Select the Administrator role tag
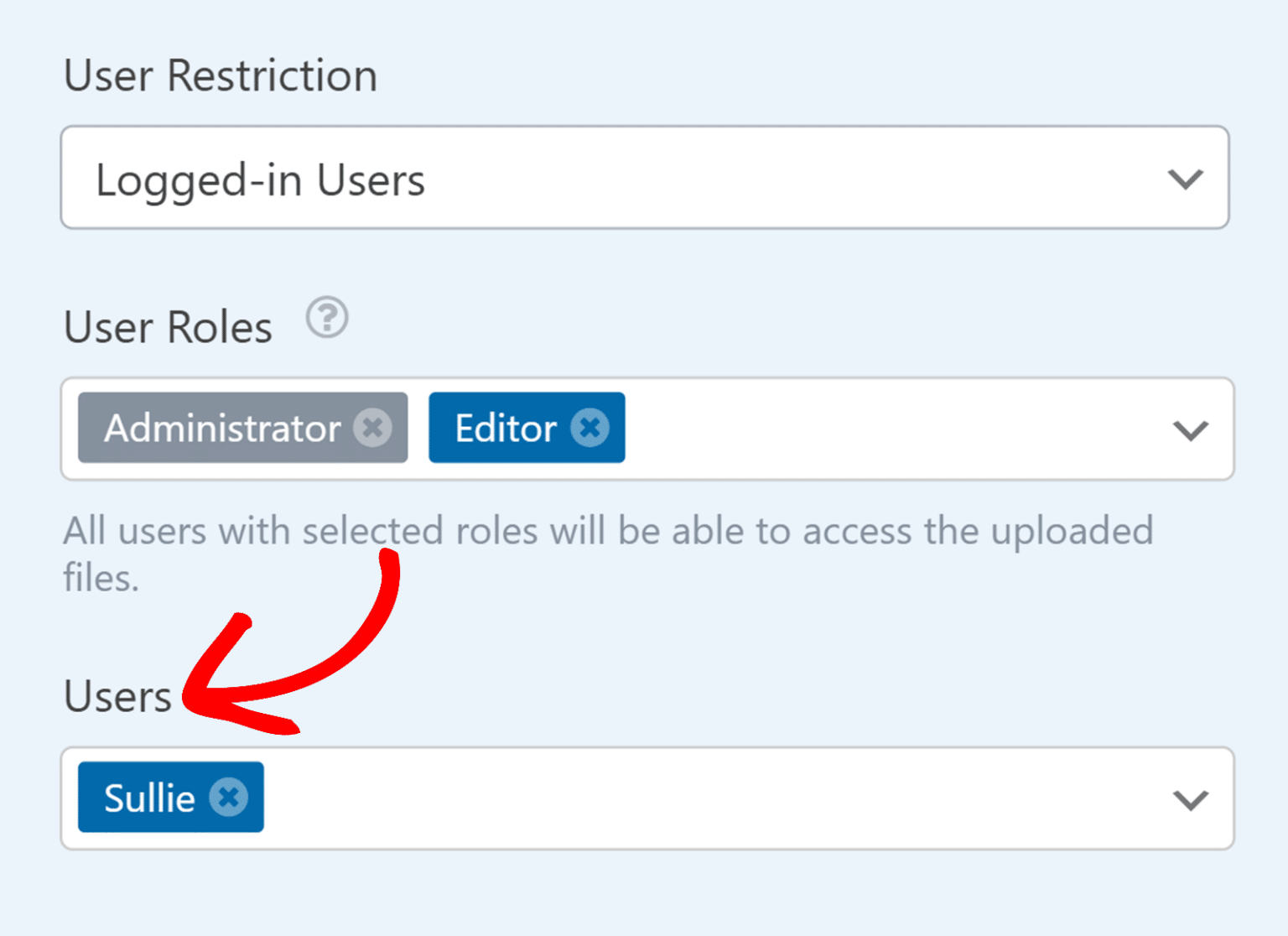Image resolution: width=1288 pixels, height=936 pixels. (x=222, y=428)
